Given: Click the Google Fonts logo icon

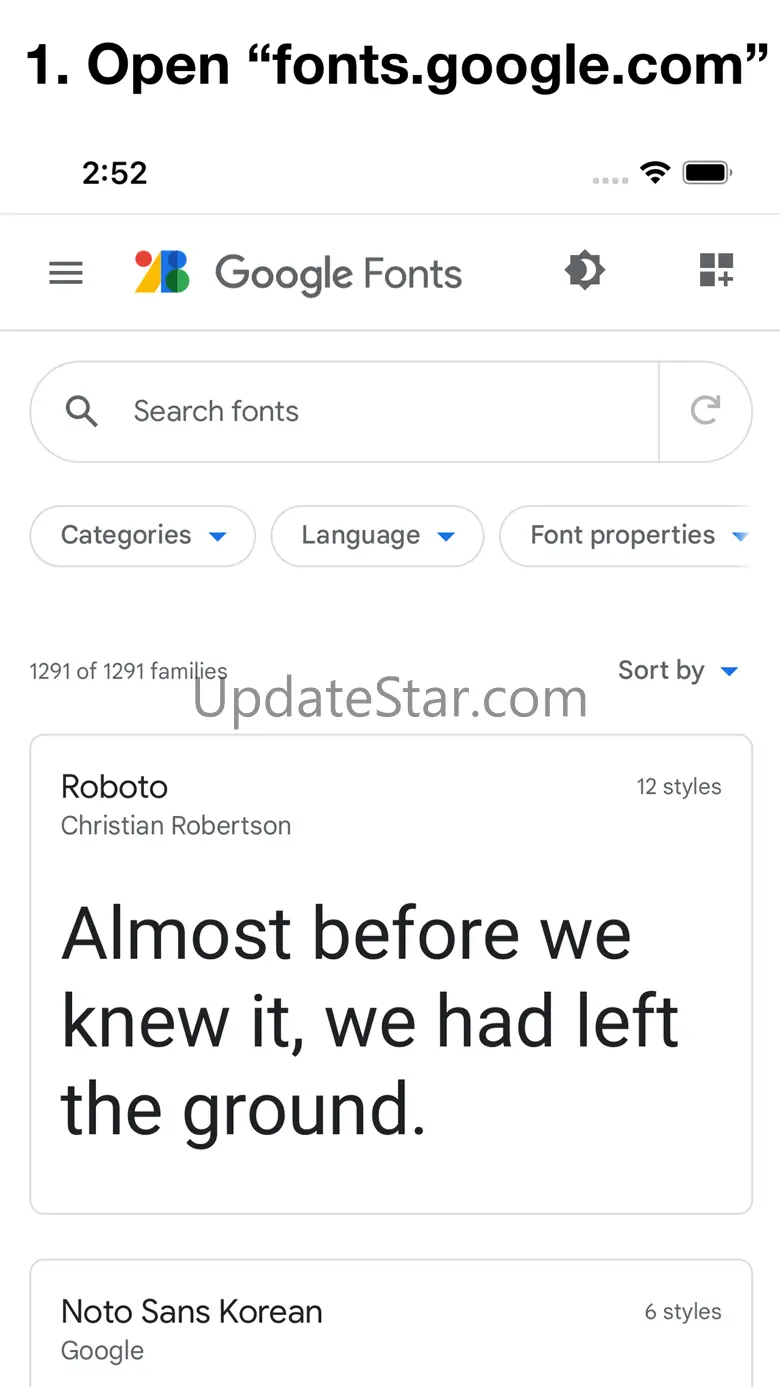Looking at the screenshot, I should (162, 272).
